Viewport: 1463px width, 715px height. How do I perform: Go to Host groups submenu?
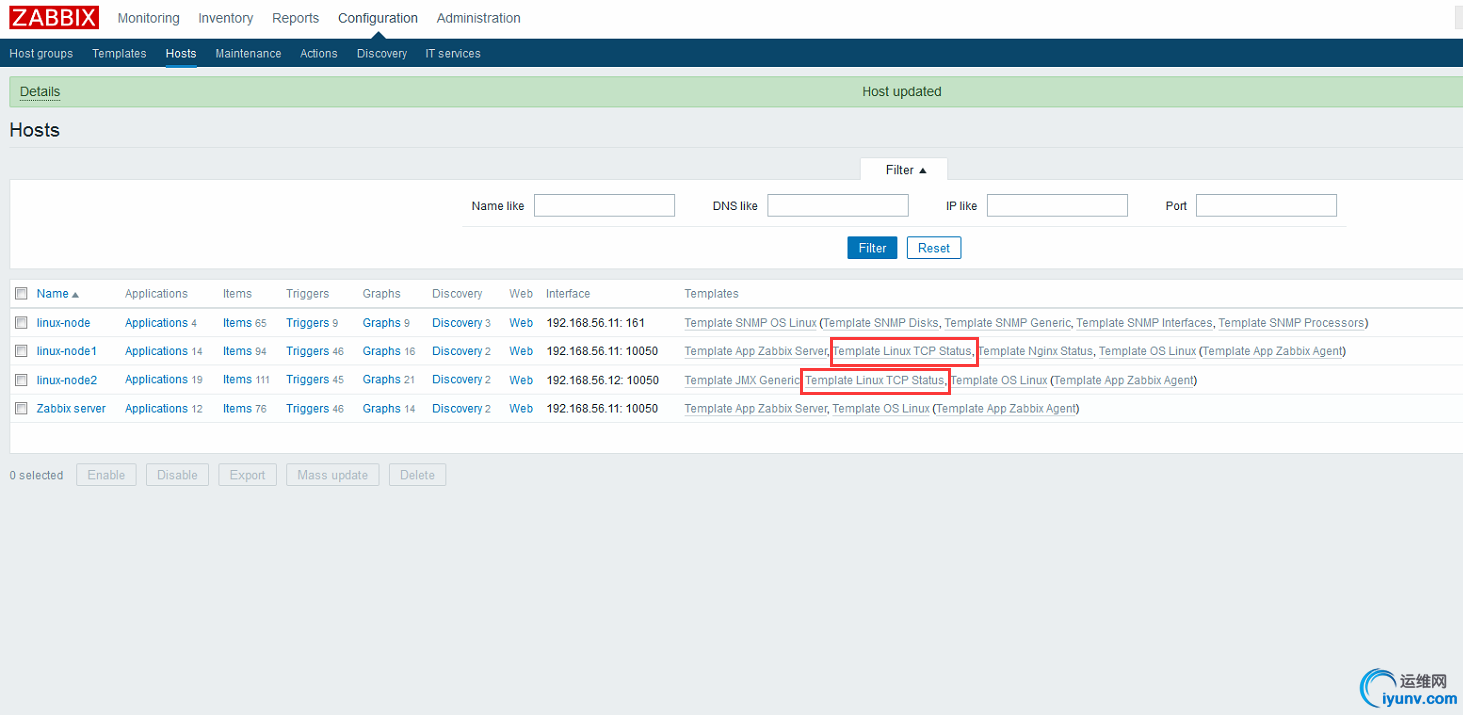[x=41, y=54]
